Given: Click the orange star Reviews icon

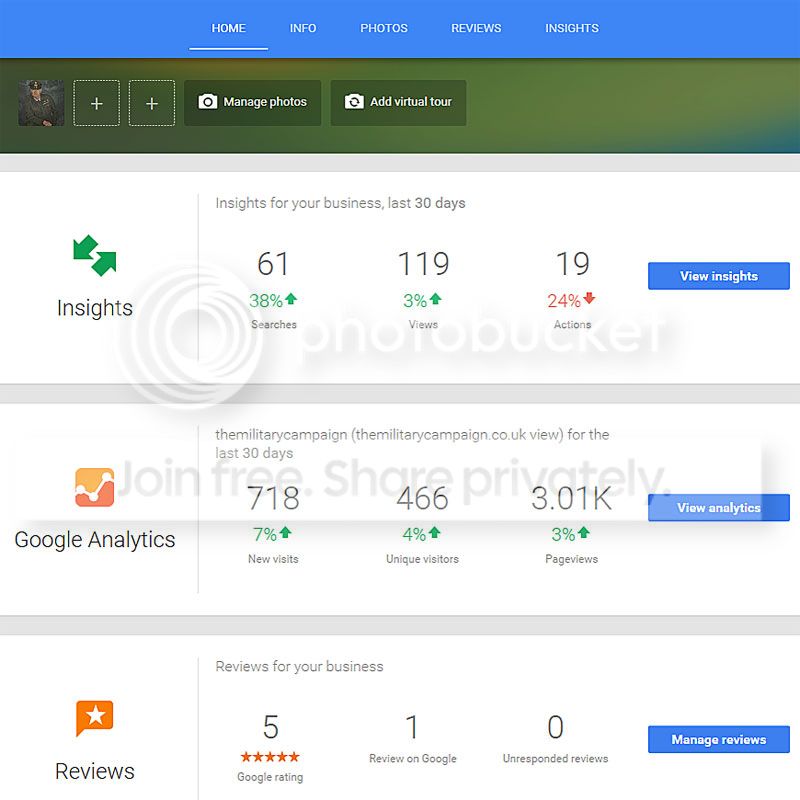Looking at the screenshot, I should click(94, 718).
